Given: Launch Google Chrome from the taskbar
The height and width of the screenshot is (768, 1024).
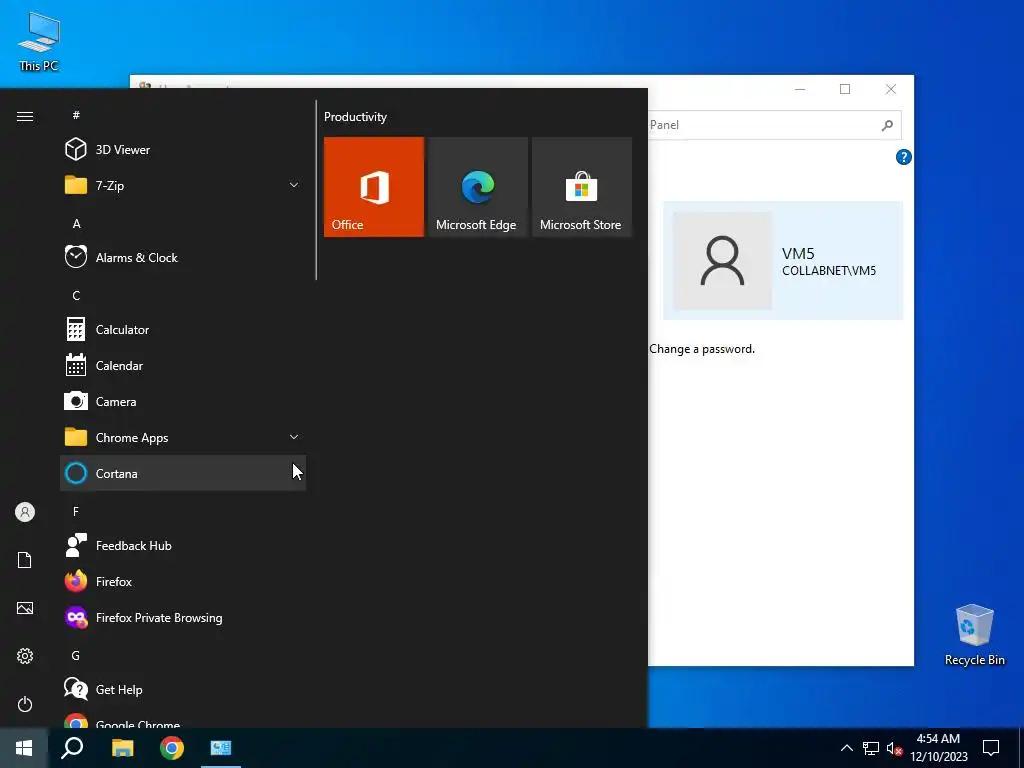Looking at the screenshot, I should 172,748.
